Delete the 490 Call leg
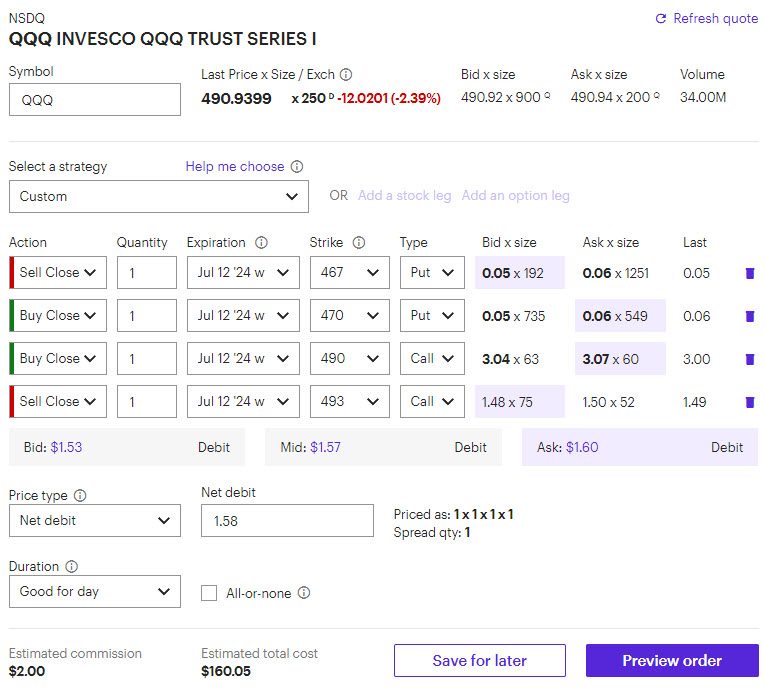 (x=750, y=359)
